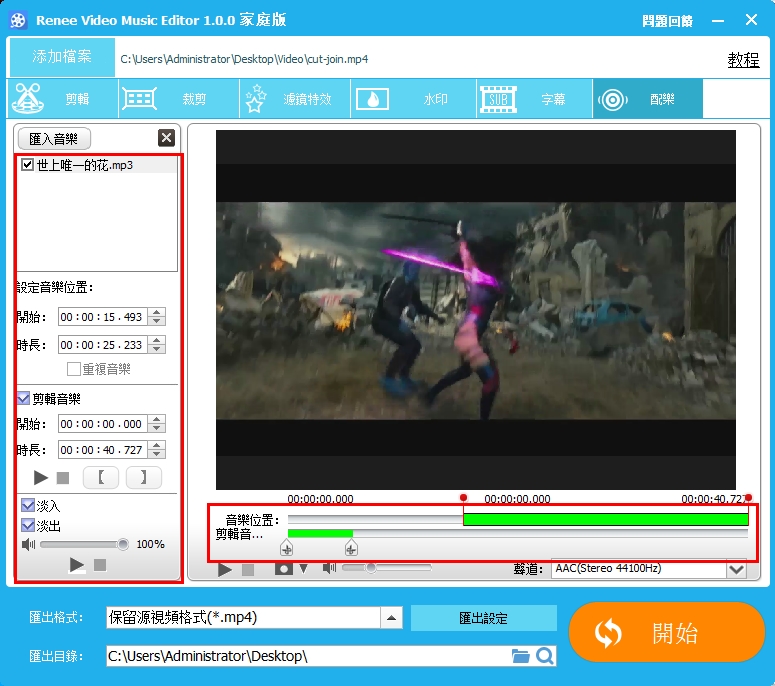775x686 pixels.
Task: Click the 匯入音樂 import music button
Action: tap(54, 139)
